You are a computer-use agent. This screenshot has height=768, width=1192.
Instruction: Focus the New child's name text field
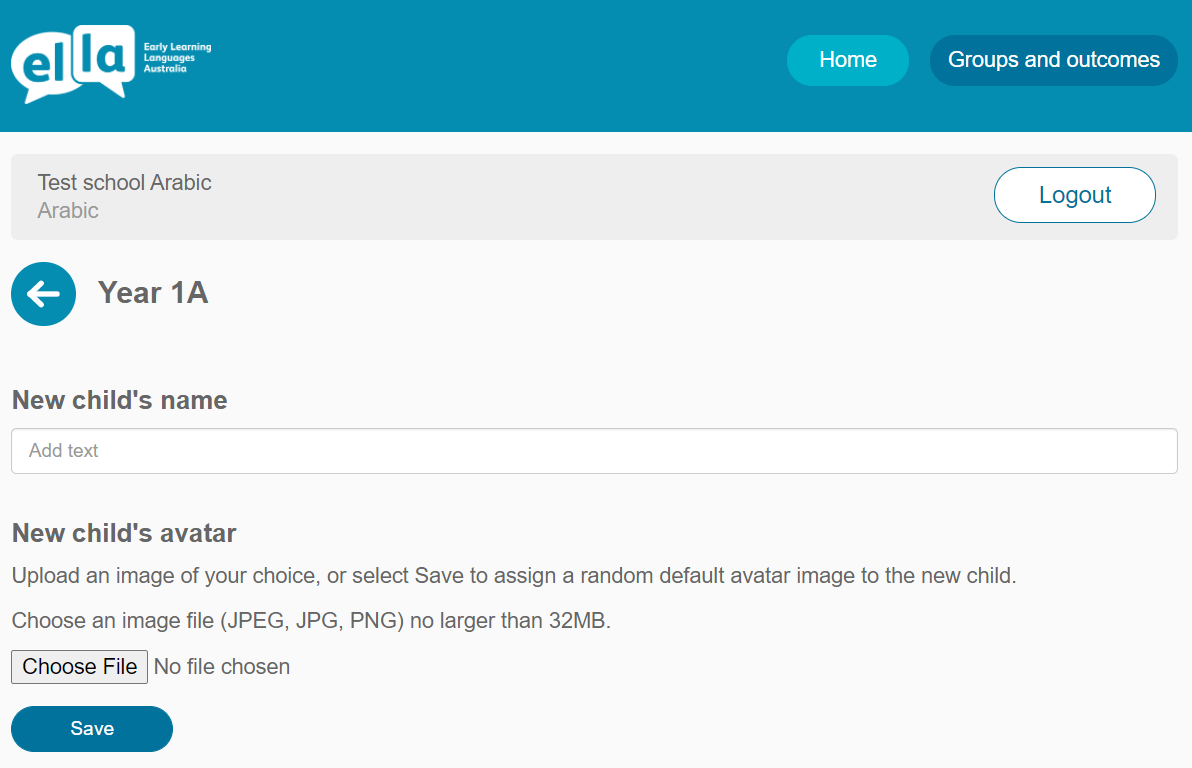[x=594, y=451]
